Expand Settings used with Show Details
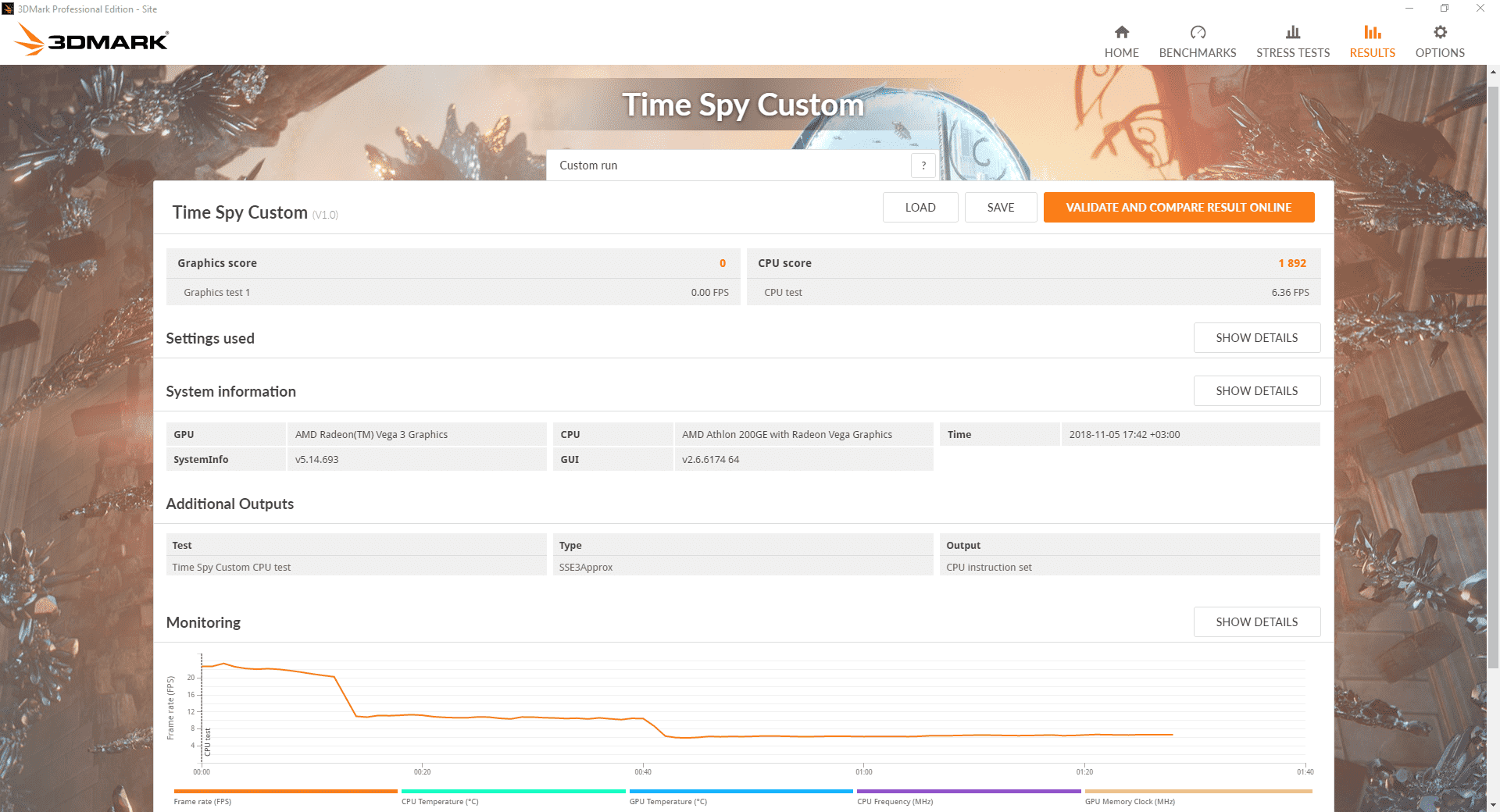1500x812 pixels. [1256, 338]
